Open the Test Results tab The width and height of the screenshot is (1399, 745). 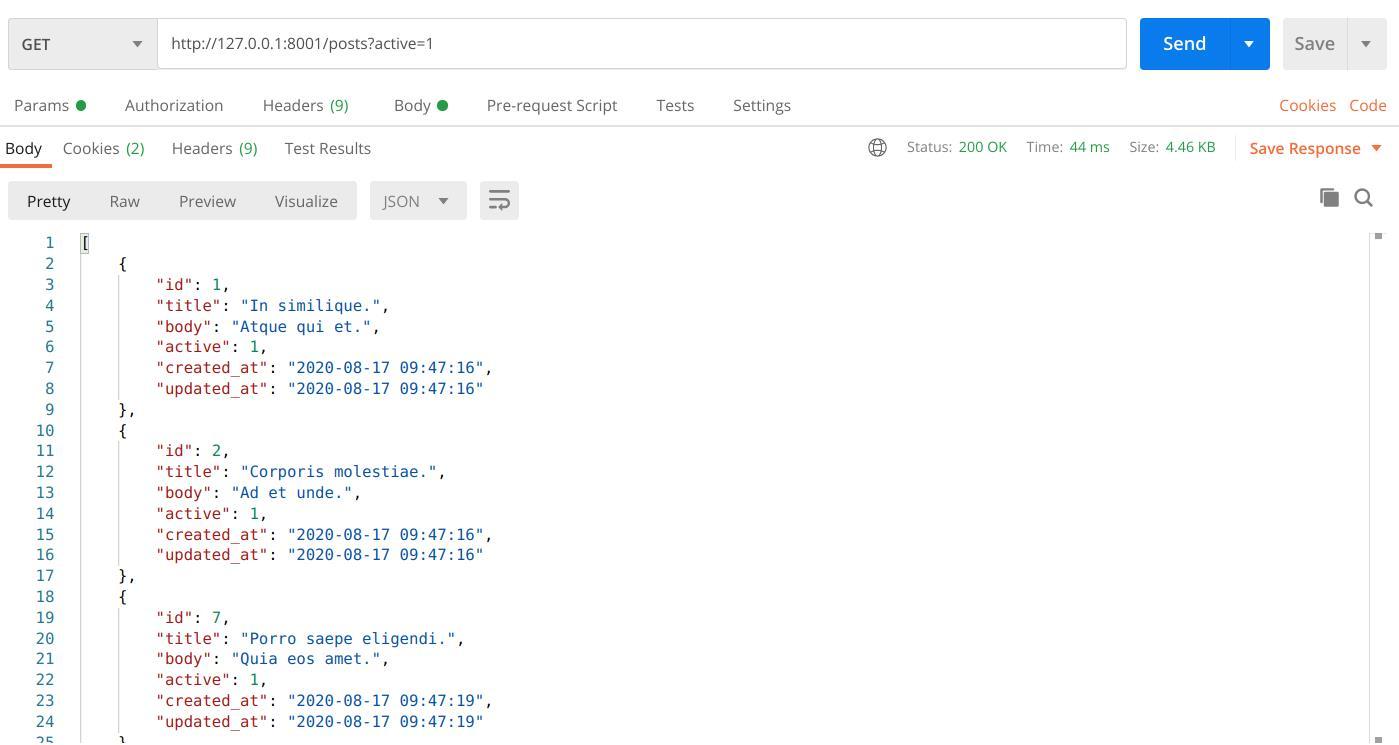tap(328, 148)
